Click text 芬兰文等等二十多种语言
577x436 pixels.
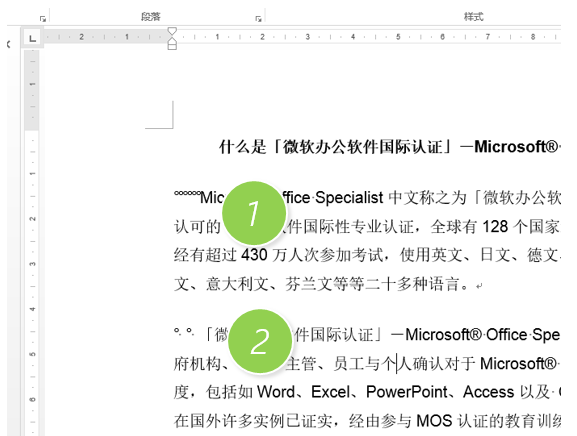[372, 284]
